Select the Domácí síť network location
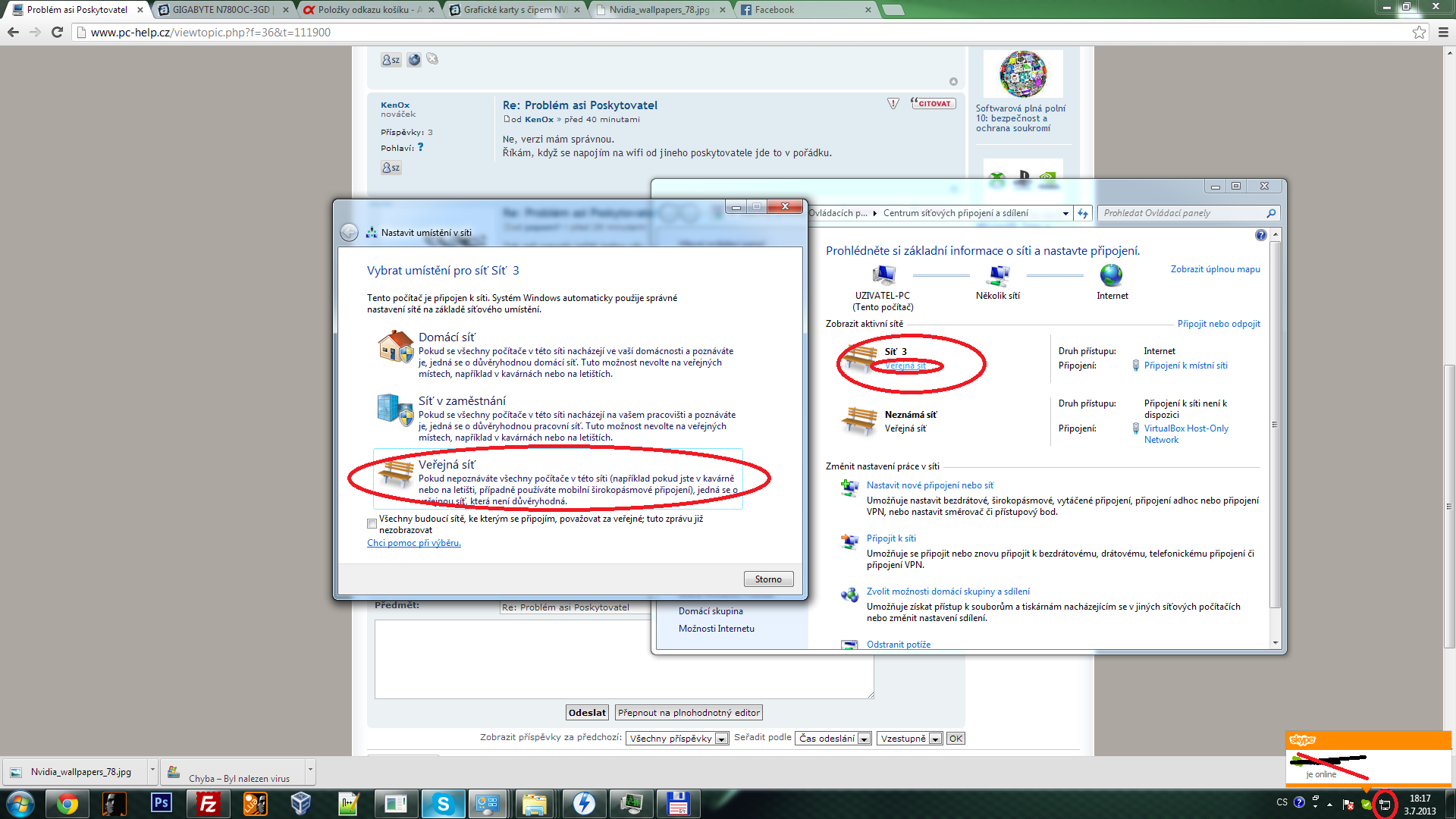Image resolution: width=1456 pixels, height=819 pixels. tap(447, 337)
